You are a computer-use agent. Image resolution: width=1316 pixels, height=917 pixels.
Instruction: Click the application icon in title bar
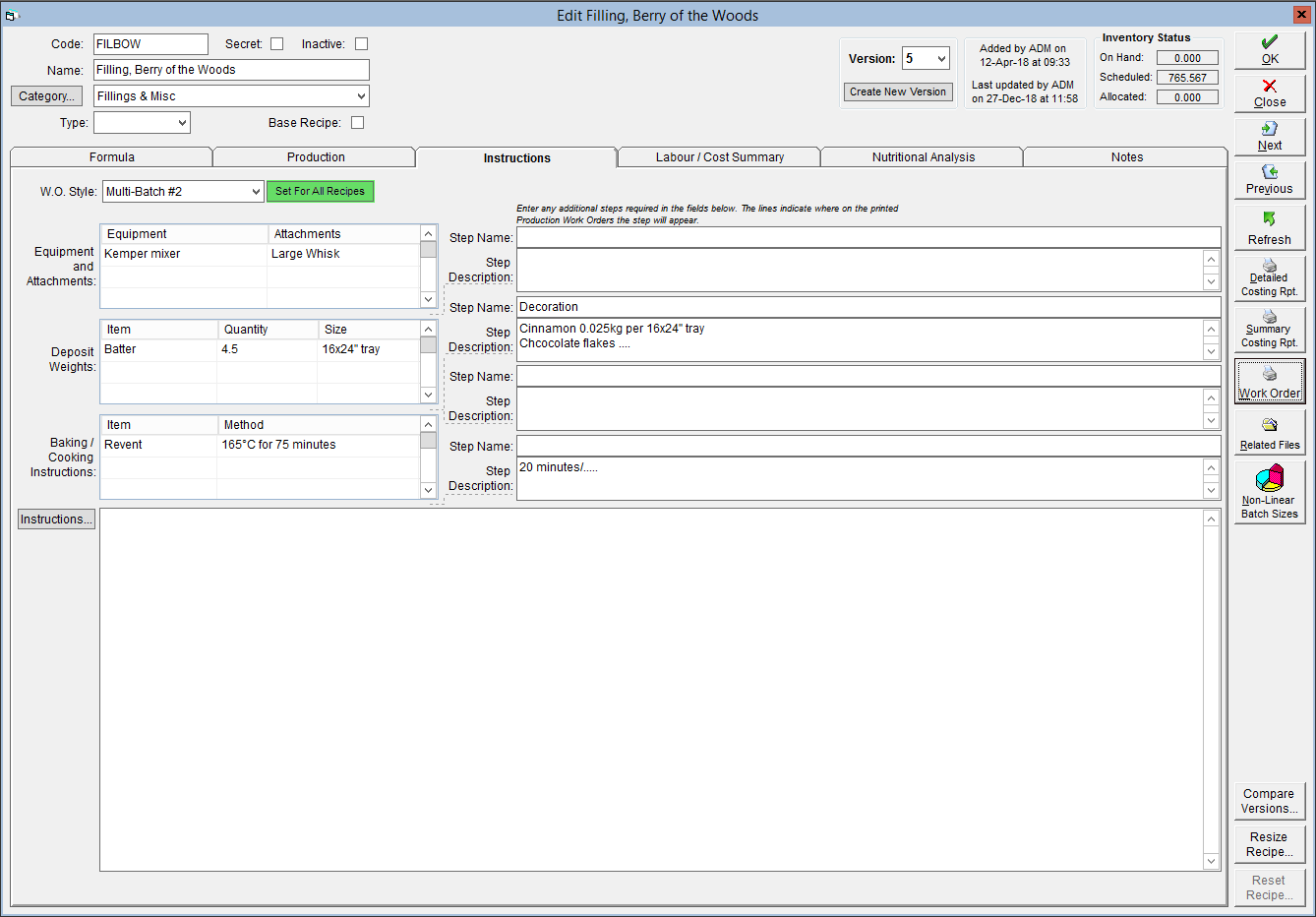[12, 15]
